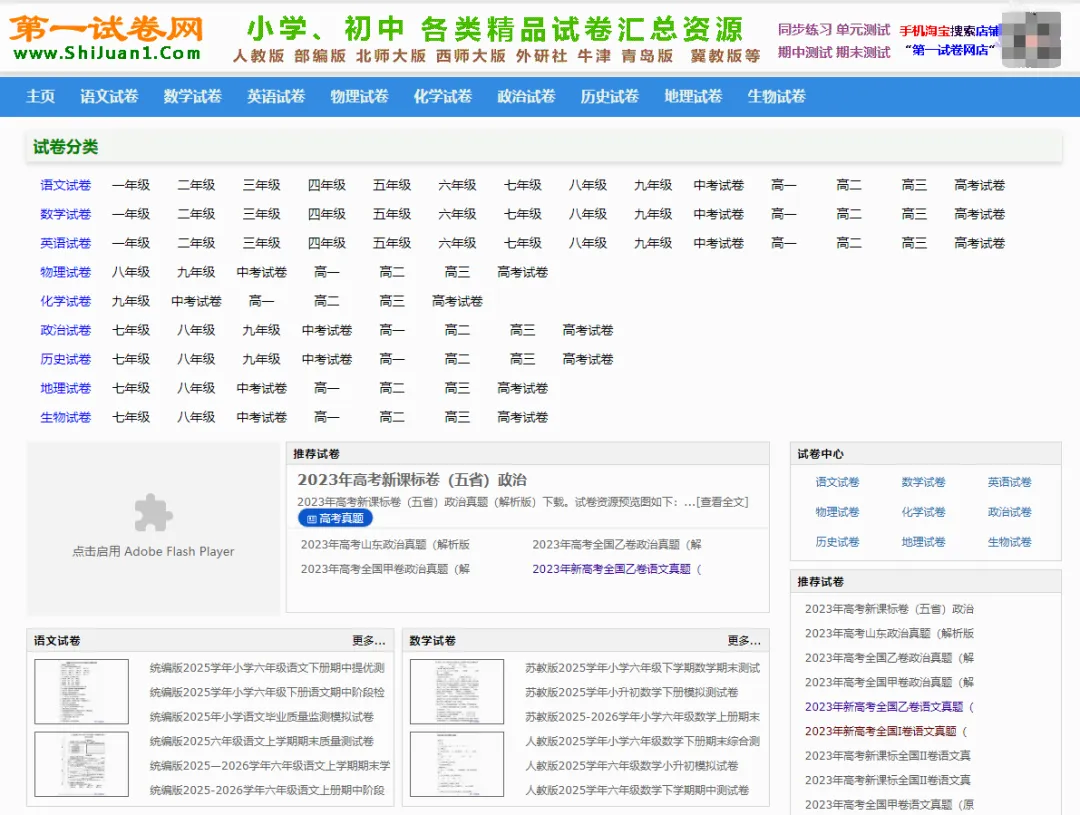Open 2023年高考全国甲卷政治真题 in center panel
This screenshot has width=1080, height=815.
[385, 569]
